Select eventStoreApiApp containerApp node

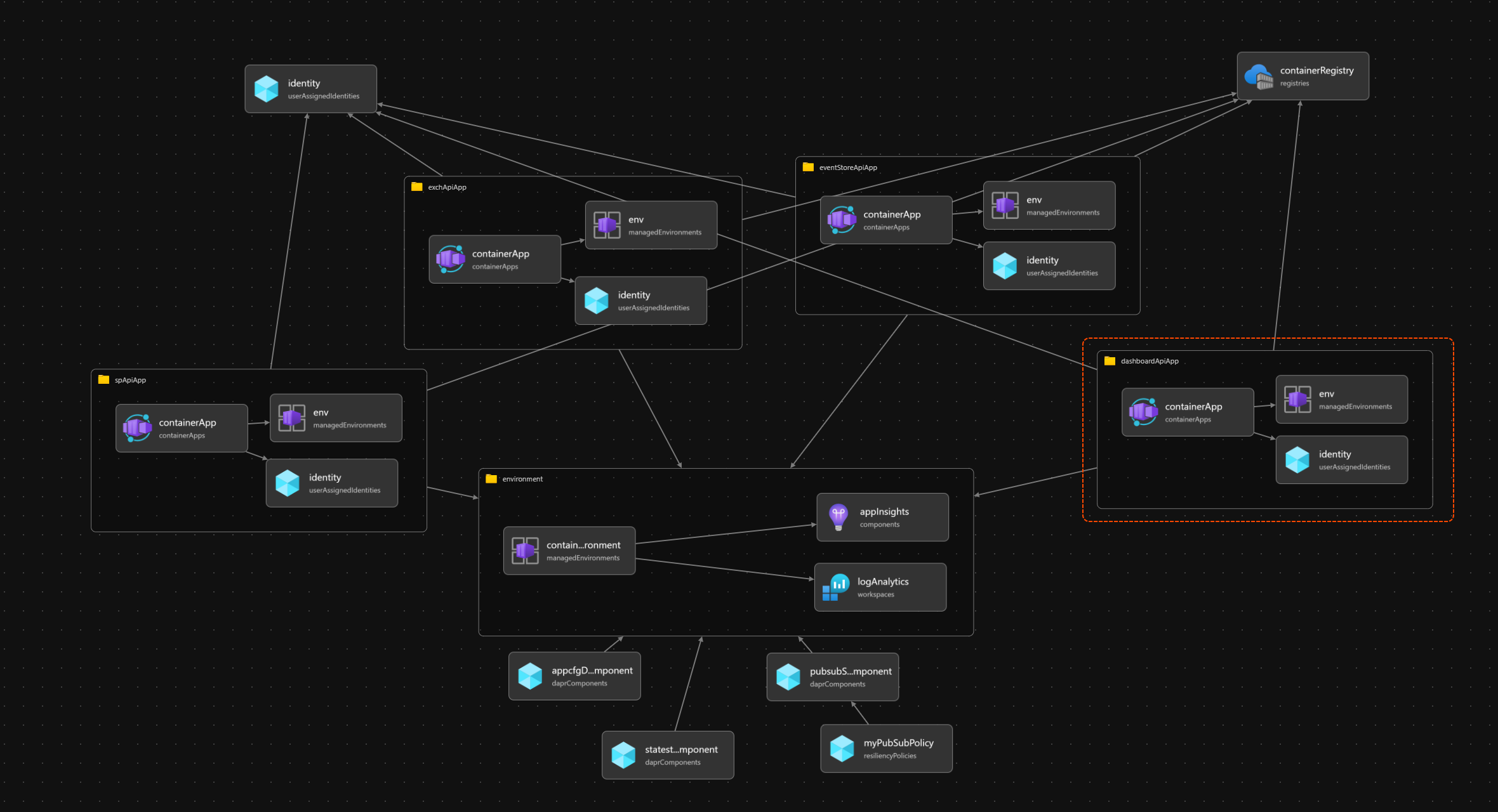[x=885, y=220]
